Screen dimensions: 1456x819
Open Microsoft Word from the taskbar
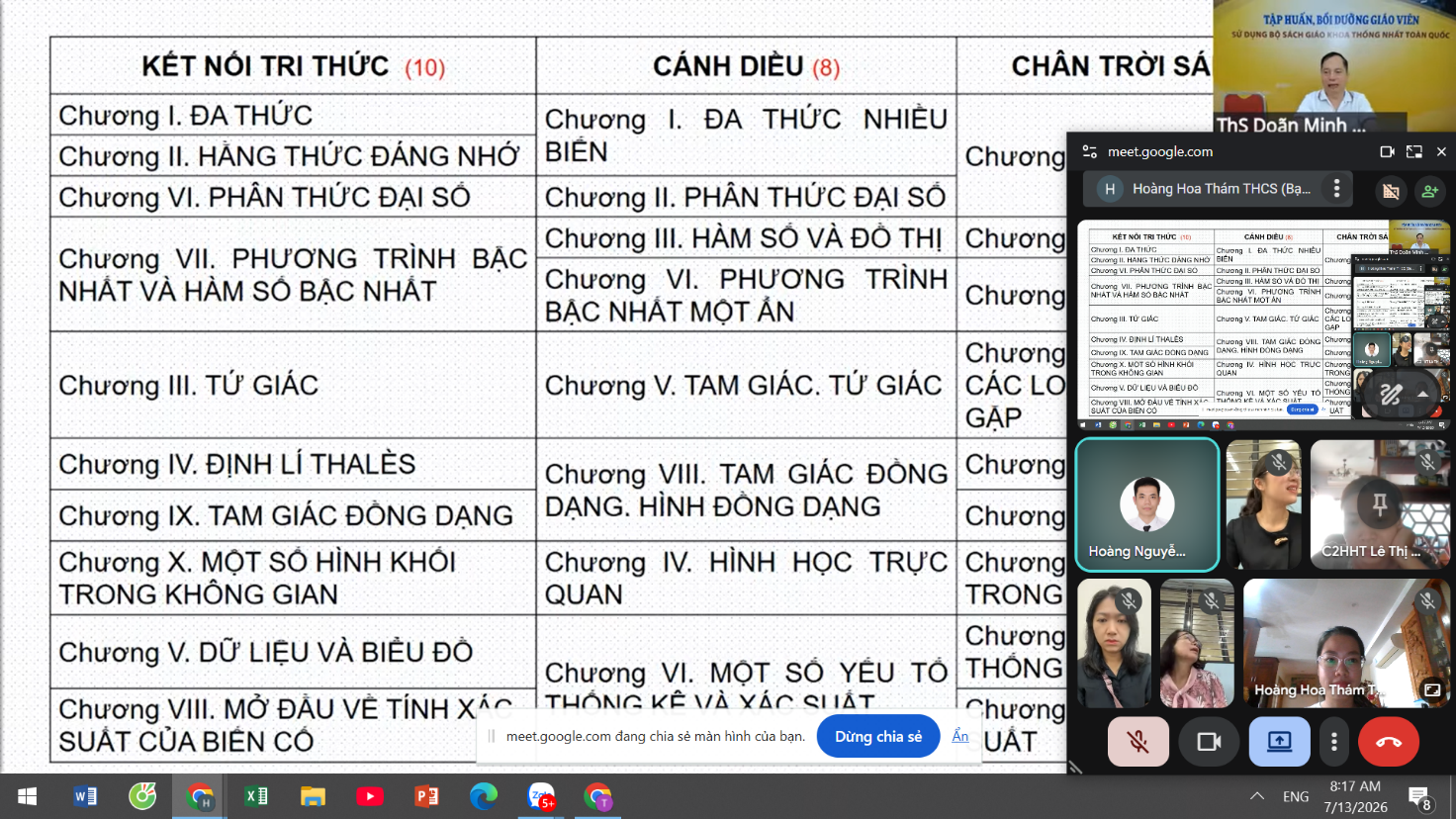[x=85, y=796]
